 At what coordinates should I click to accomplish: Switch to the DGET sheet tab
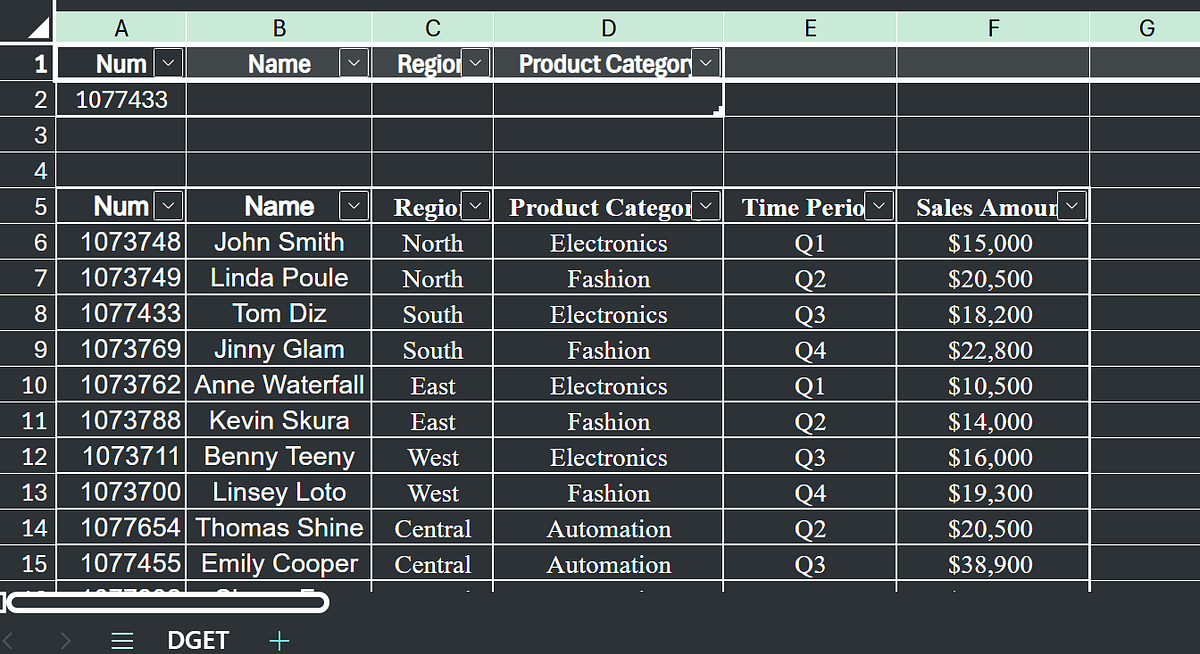(x=198, y=641)
